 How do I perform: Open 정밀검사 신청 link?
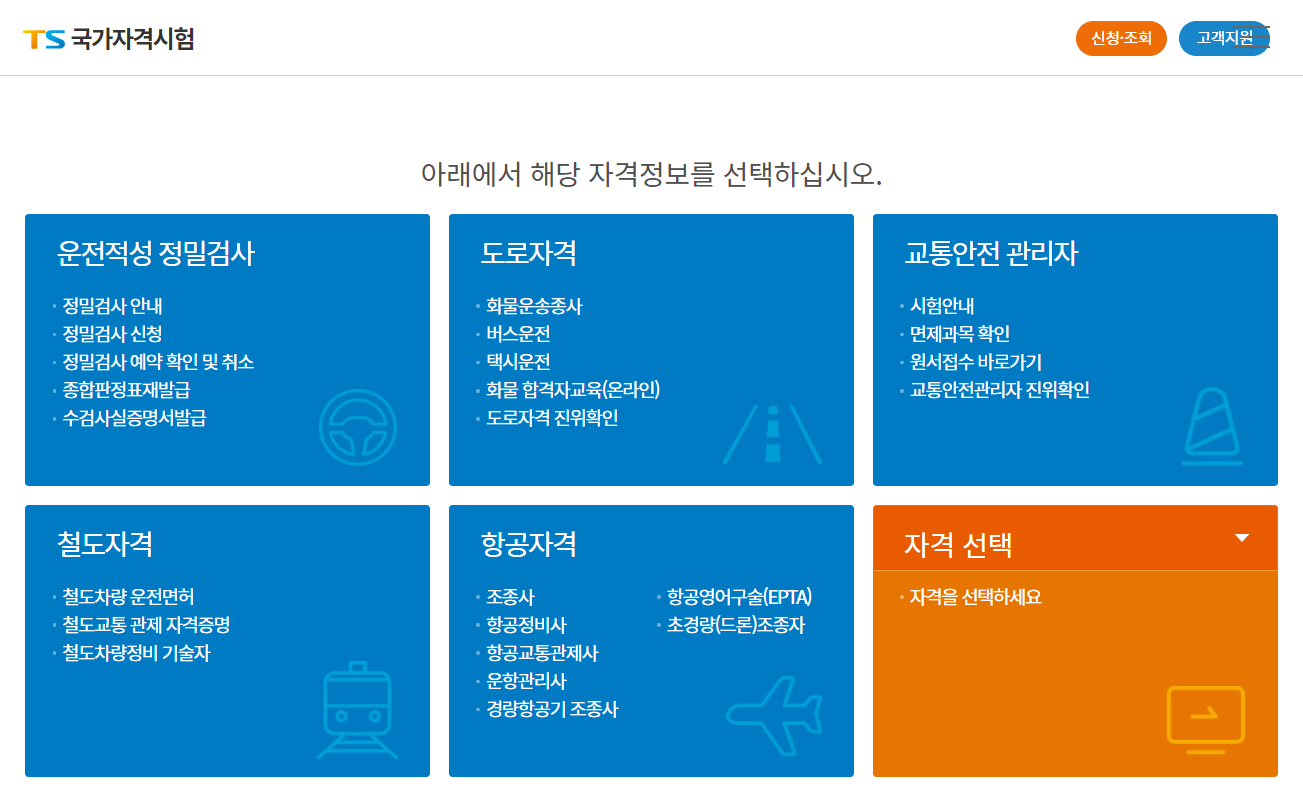[113, 335]
